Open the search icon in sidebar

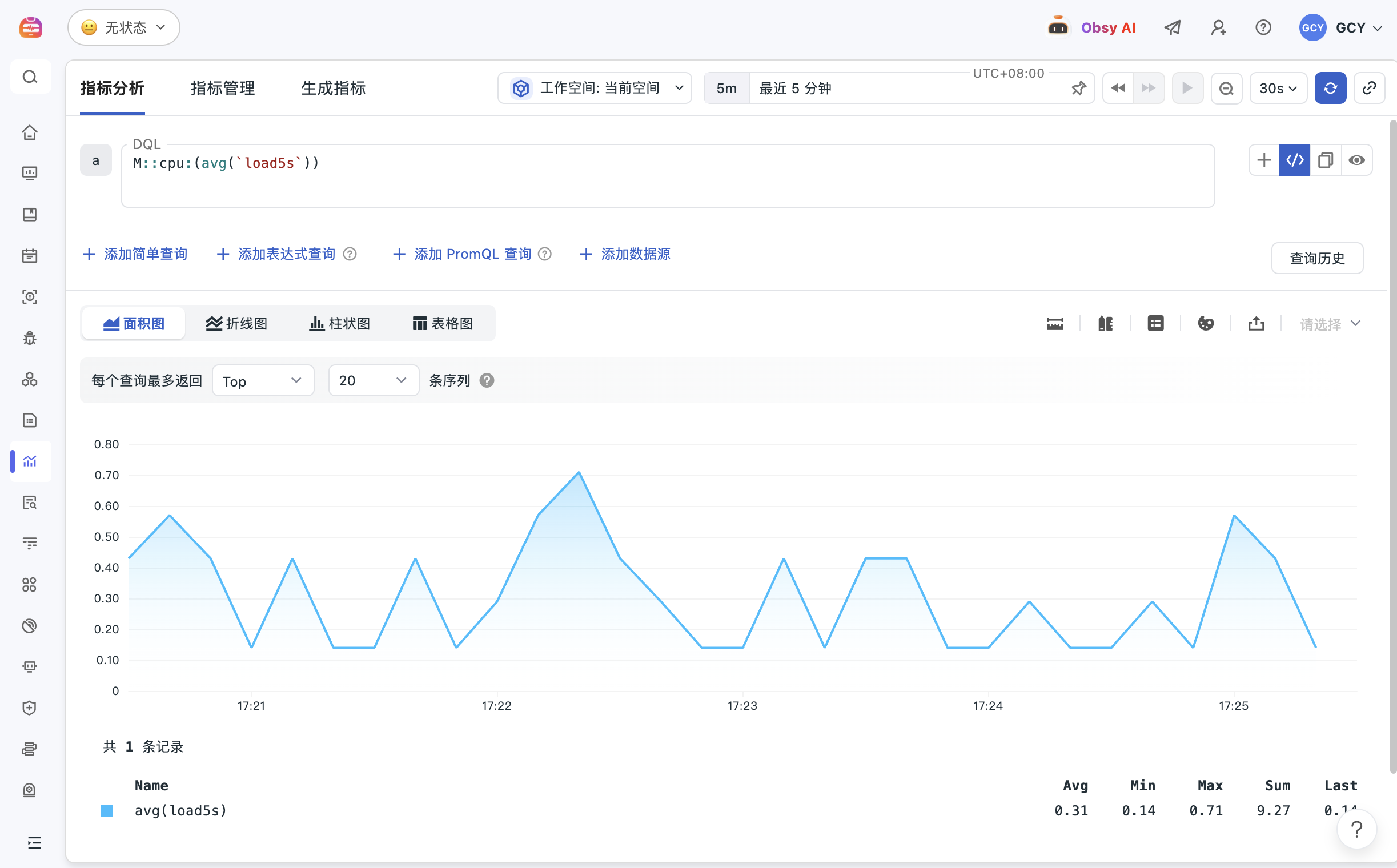30,77
